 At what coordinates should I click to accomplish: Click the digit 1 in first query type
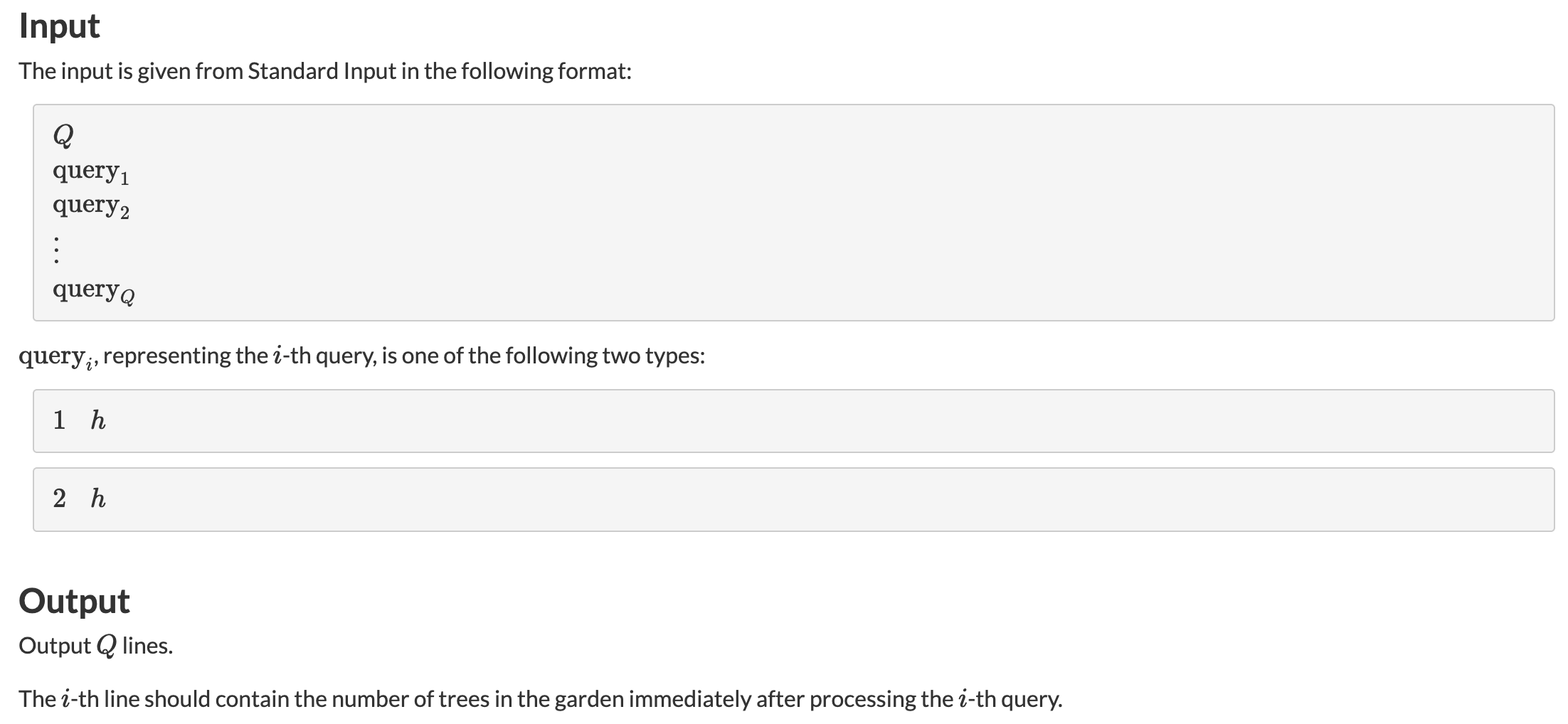coord(59,420)
